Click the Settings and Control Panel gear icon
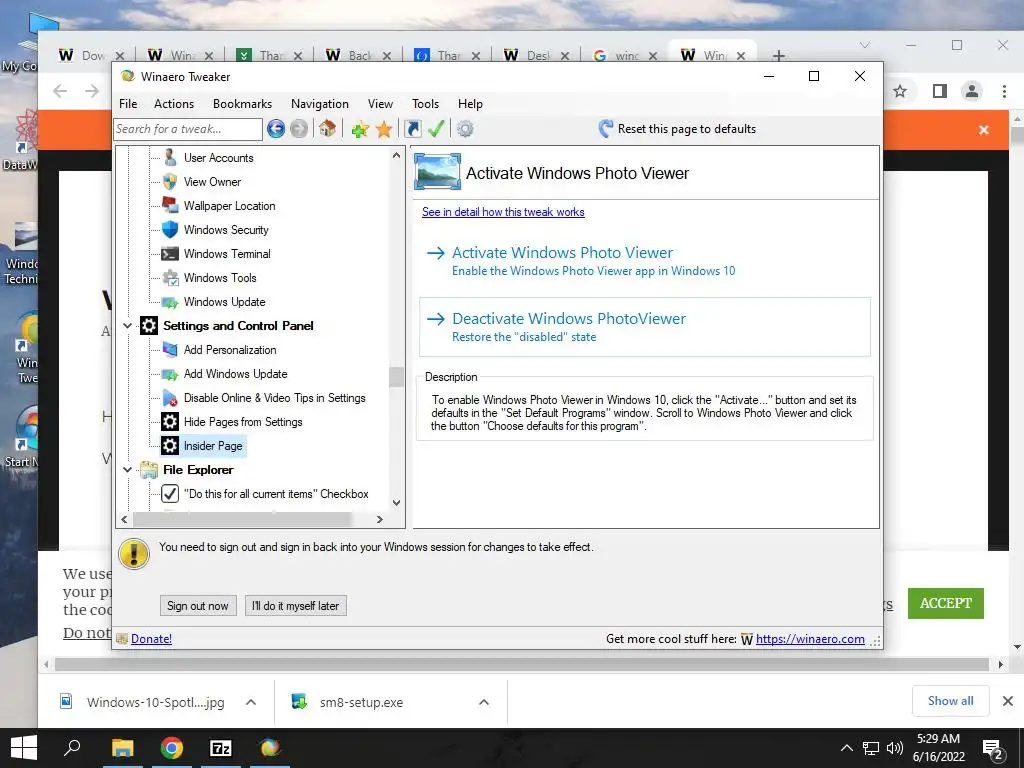Image resolution: width=1024 pixels, height=768 pixels. coord(149,326)
